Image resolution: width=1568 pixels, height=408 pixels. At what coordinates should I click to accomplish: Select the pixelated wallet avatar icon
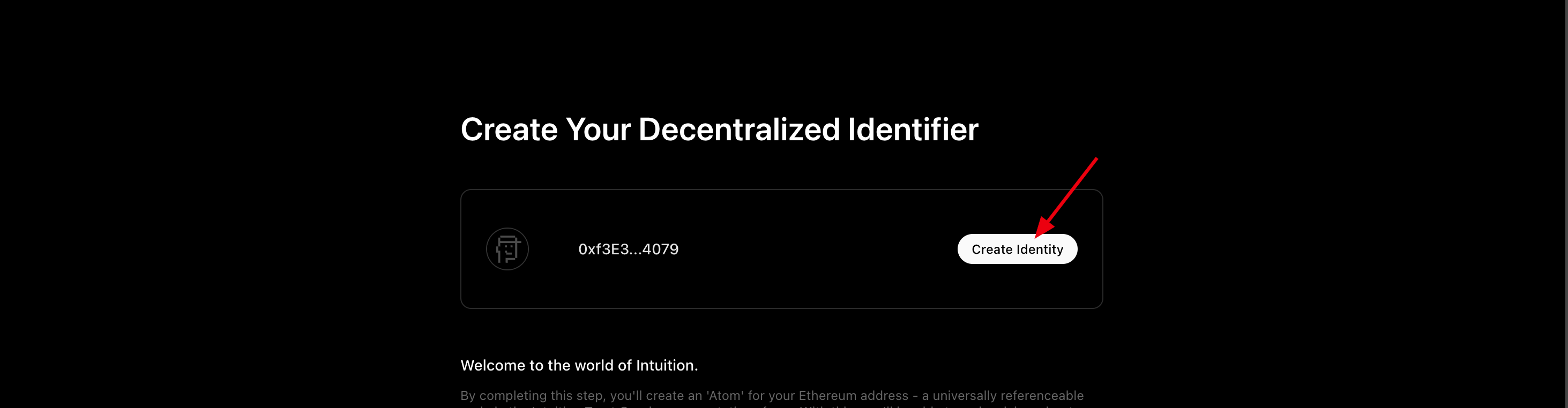[x=507, y=248]
